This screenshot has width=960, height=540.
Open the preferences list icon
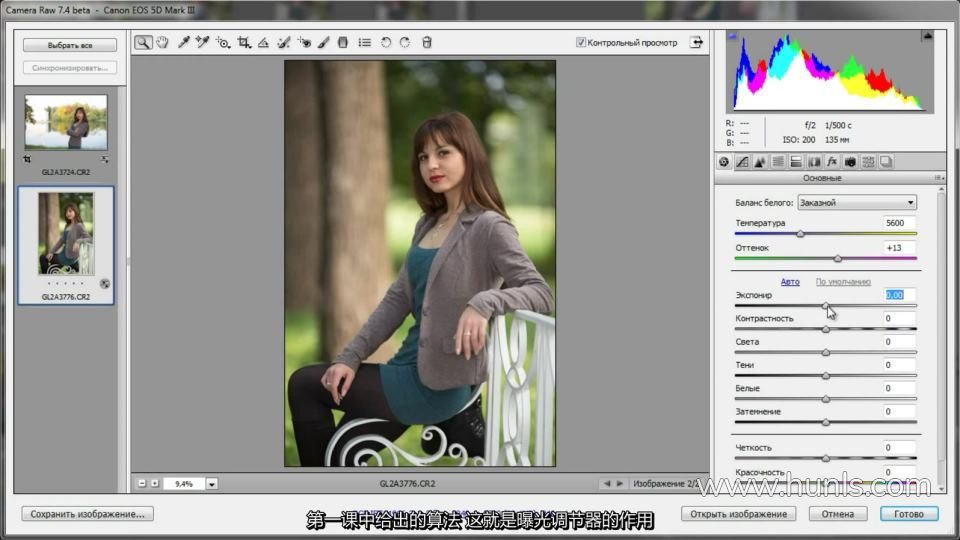coord(364,42)
